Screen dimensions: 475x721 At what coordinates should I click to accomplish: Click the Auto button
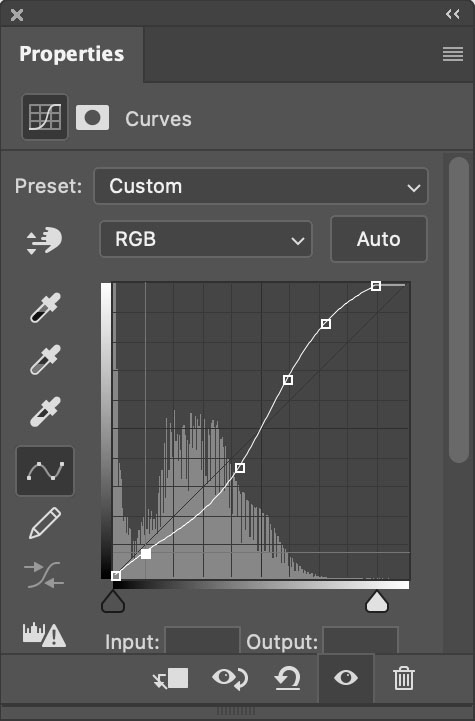click(379, 239)
